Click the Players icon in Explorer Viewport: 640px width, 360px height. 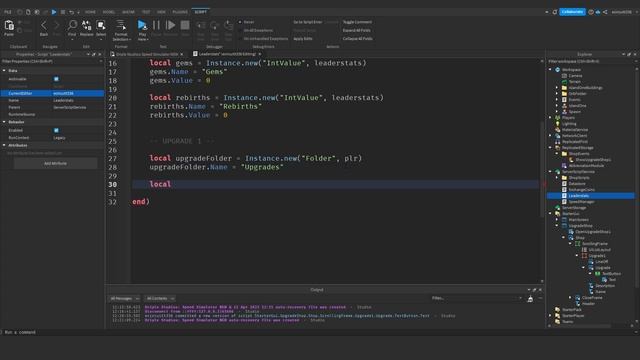[558, 118]
